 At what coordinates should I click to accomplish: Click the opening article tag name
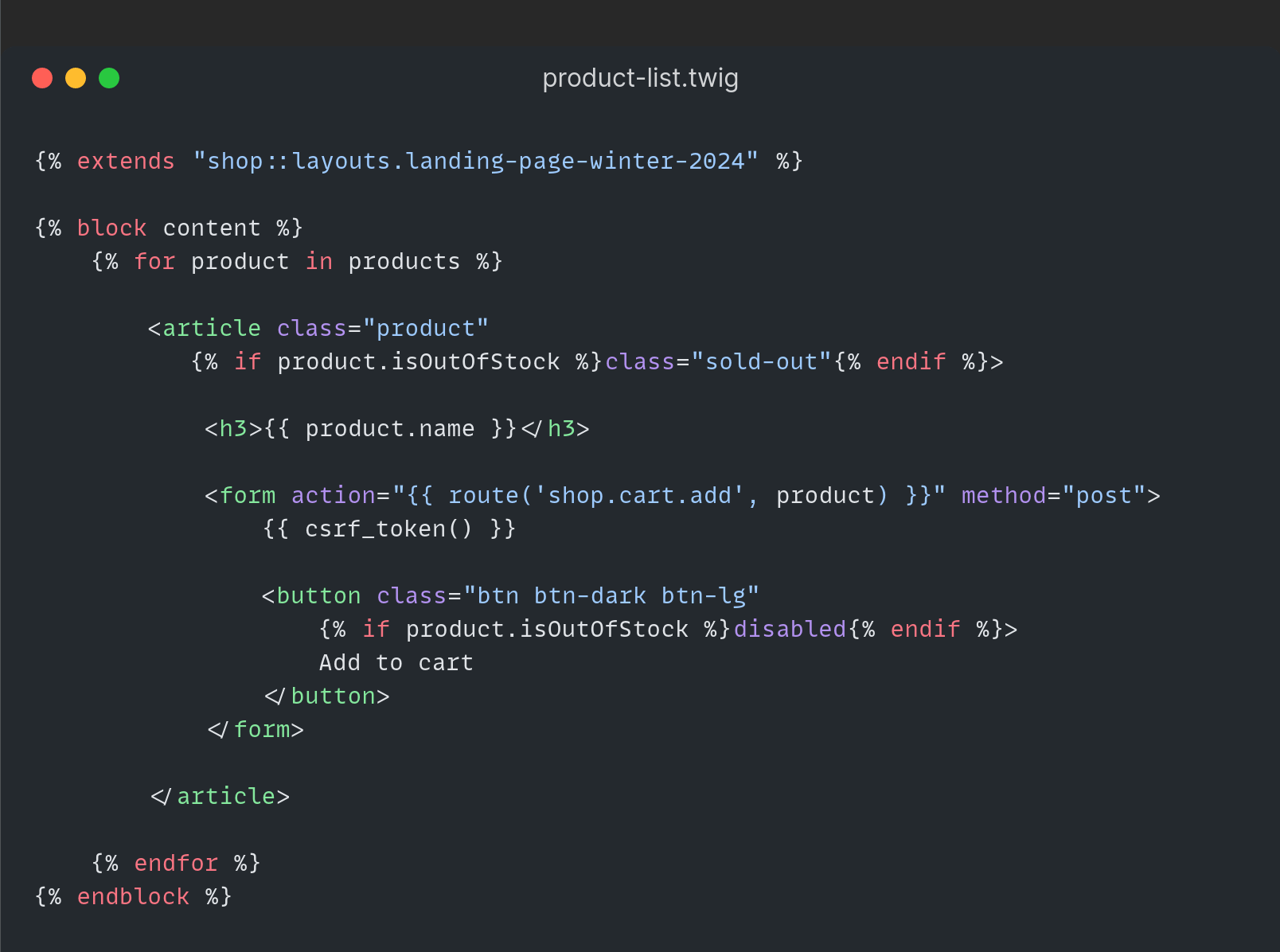212,328
